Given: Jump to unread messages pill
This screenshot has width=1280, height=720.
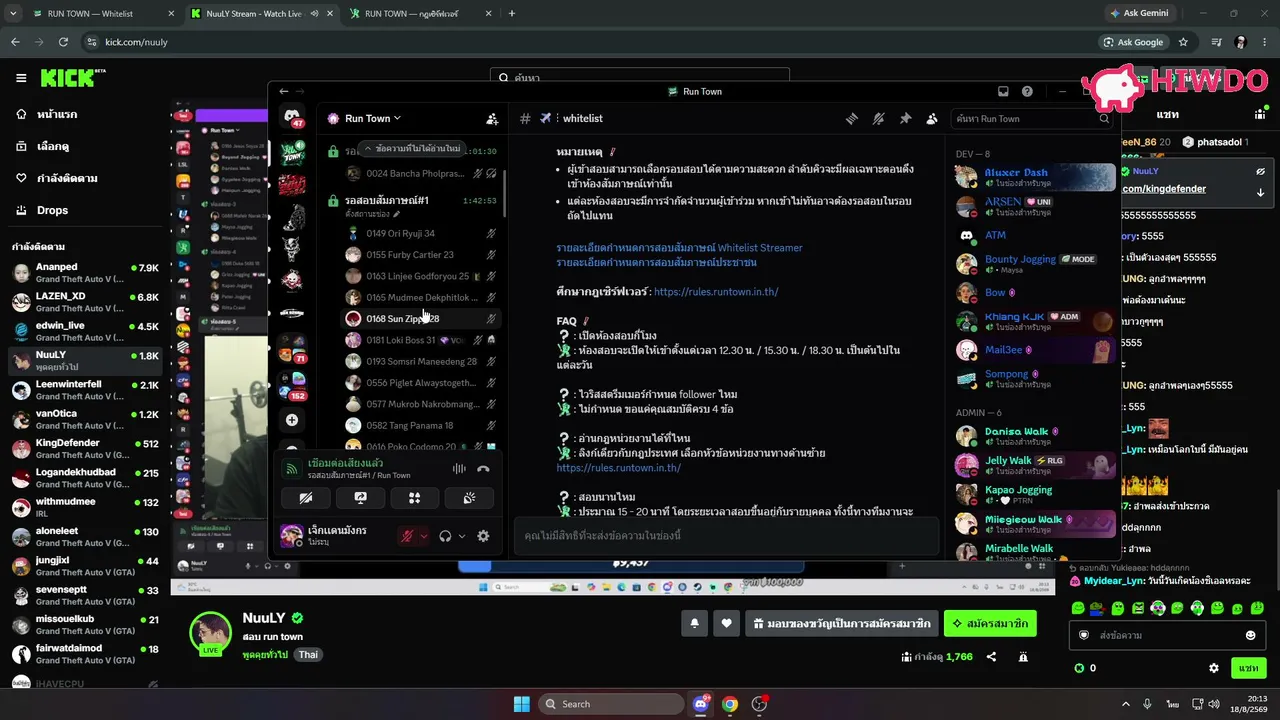Looking at the screenshot, I should [413, 148].
